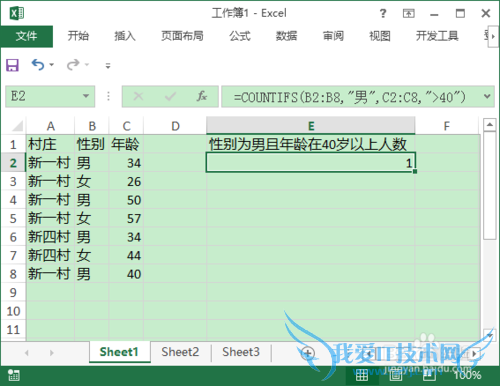500x386 pixels.
Task: Go to next sheet tab arrow
Action: click(51, 353)
